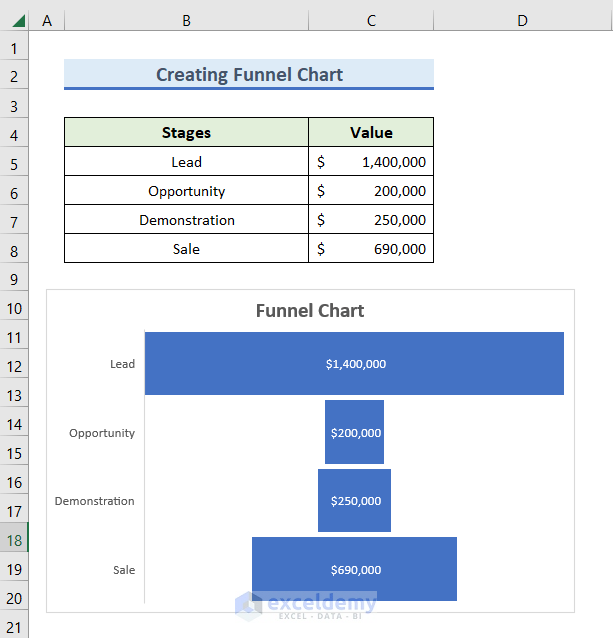
Task: Click the 'Creating Funnel Chart' title cell
Action: click(249, 75)
